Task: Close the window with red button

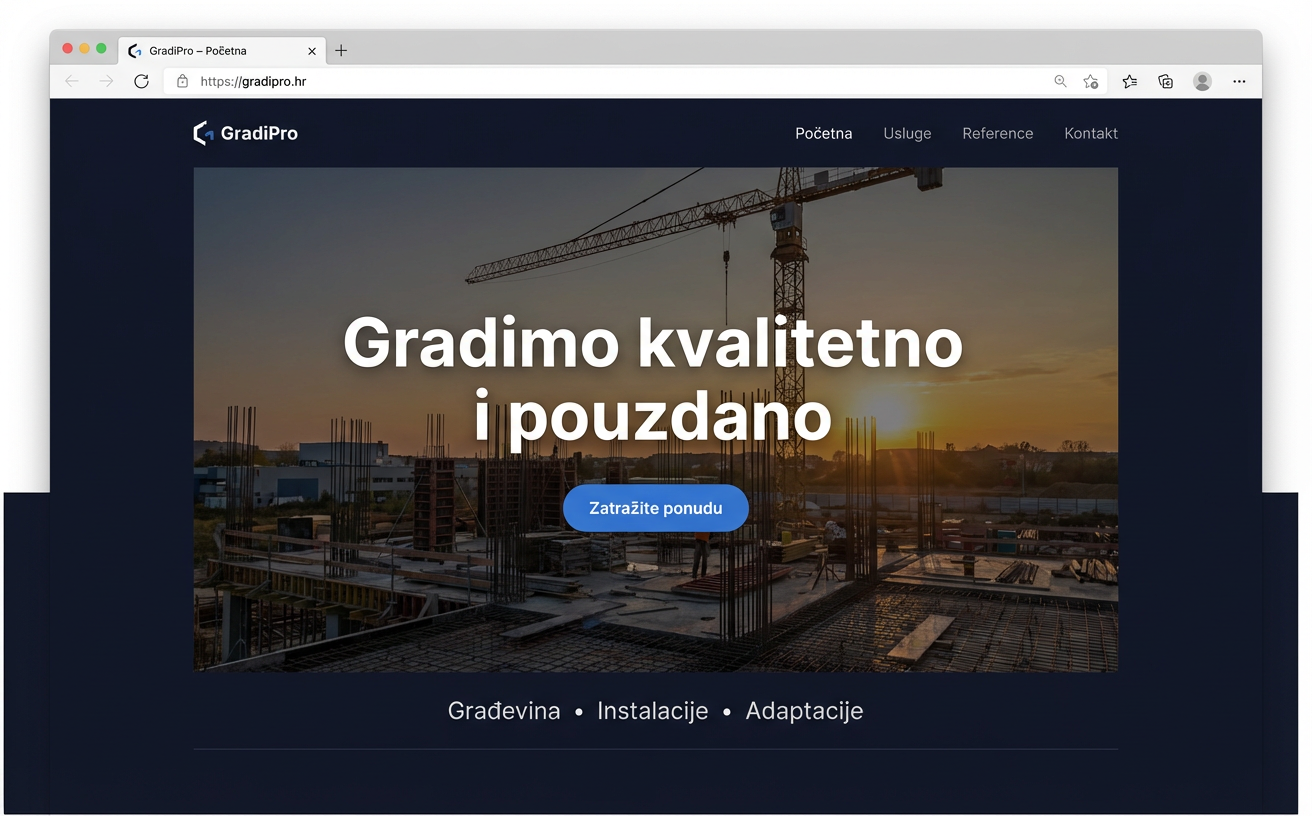Action: tap(68, 49)
